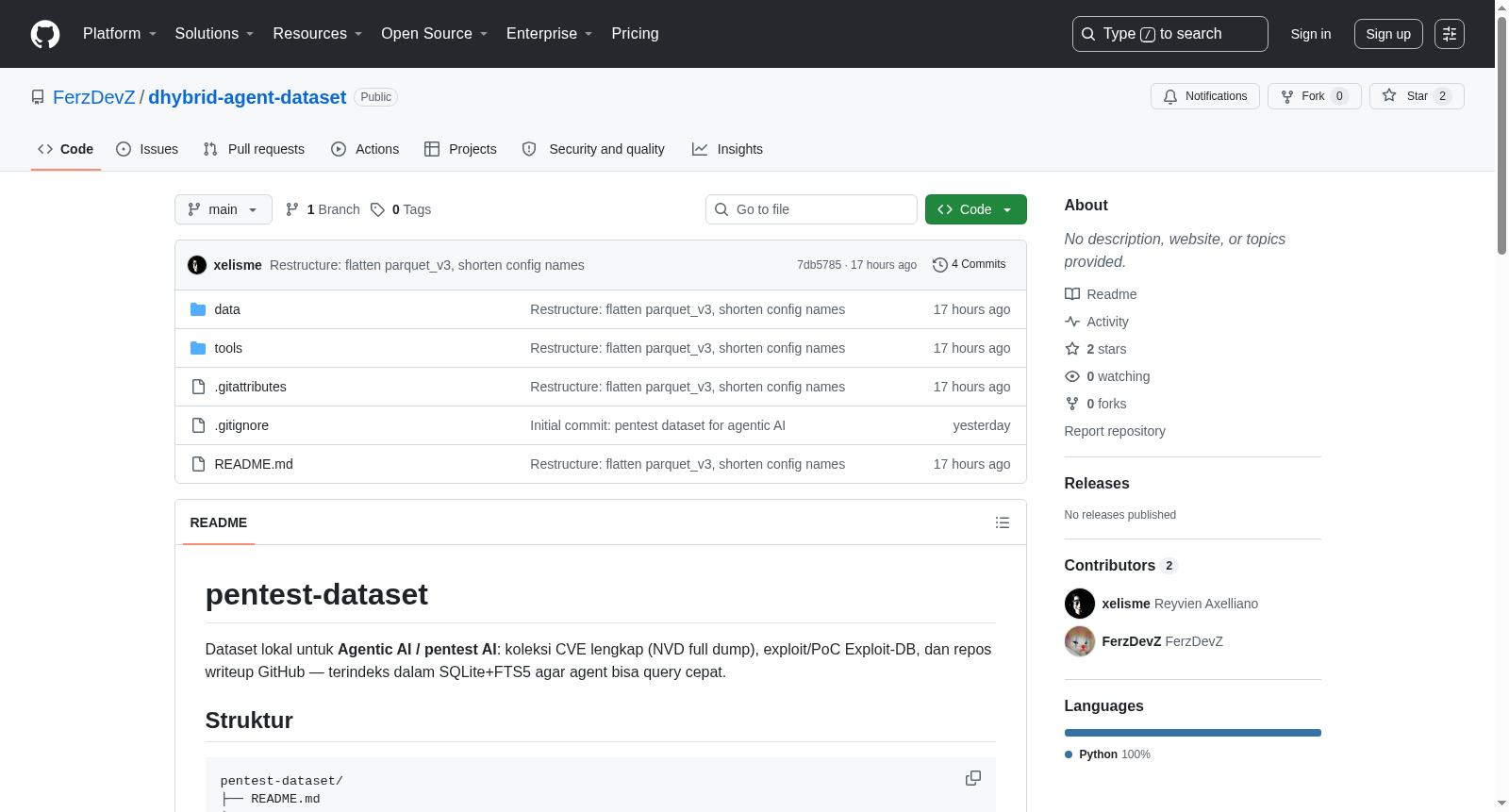Expand the Resources menu
This screenshot has height=812, width=1509.
coord(318,34)
